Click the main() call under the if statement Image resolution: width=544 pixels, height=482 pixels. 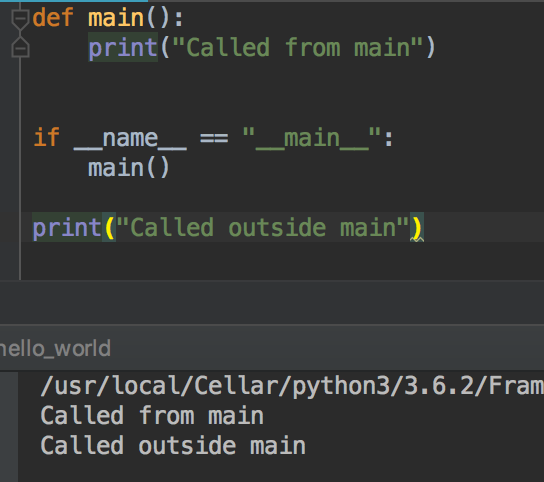129,168
